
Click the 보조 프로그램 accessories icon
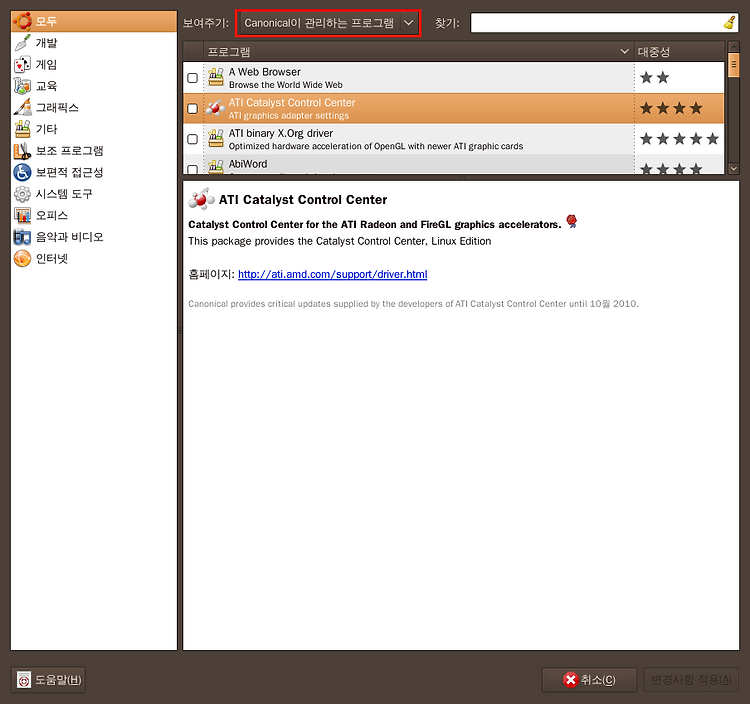[x=22, y=151]
